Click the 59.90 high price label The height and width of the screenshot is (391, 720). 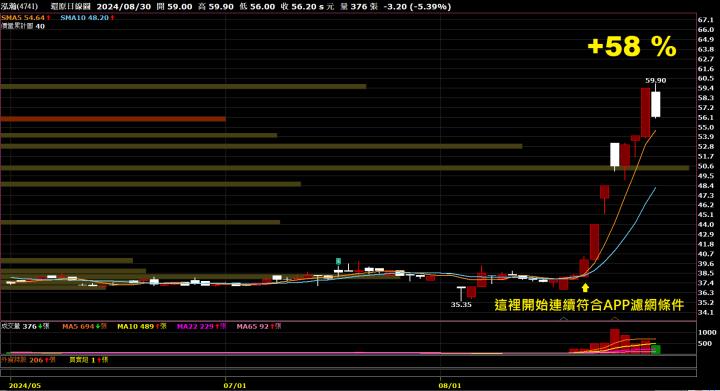(656, 80)
